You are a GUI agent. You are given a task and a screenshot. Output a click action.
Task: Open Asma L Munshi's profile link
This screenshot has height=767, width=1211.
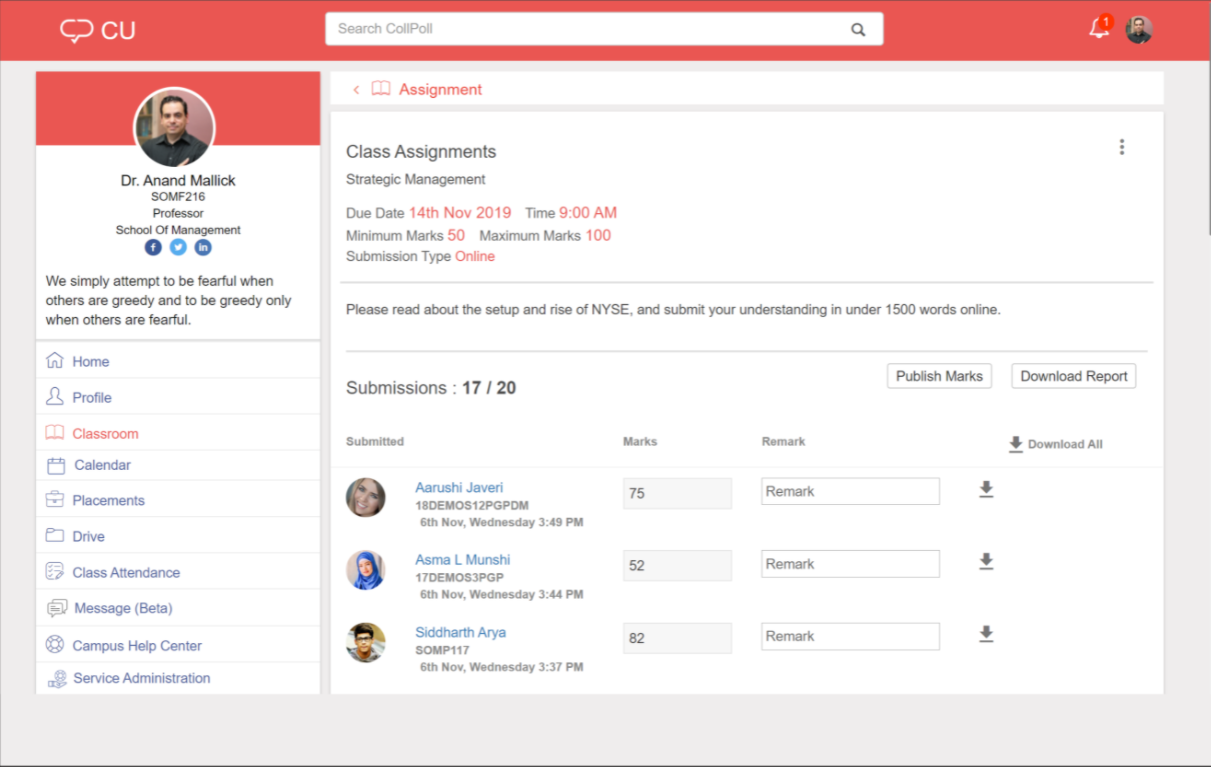462,559
